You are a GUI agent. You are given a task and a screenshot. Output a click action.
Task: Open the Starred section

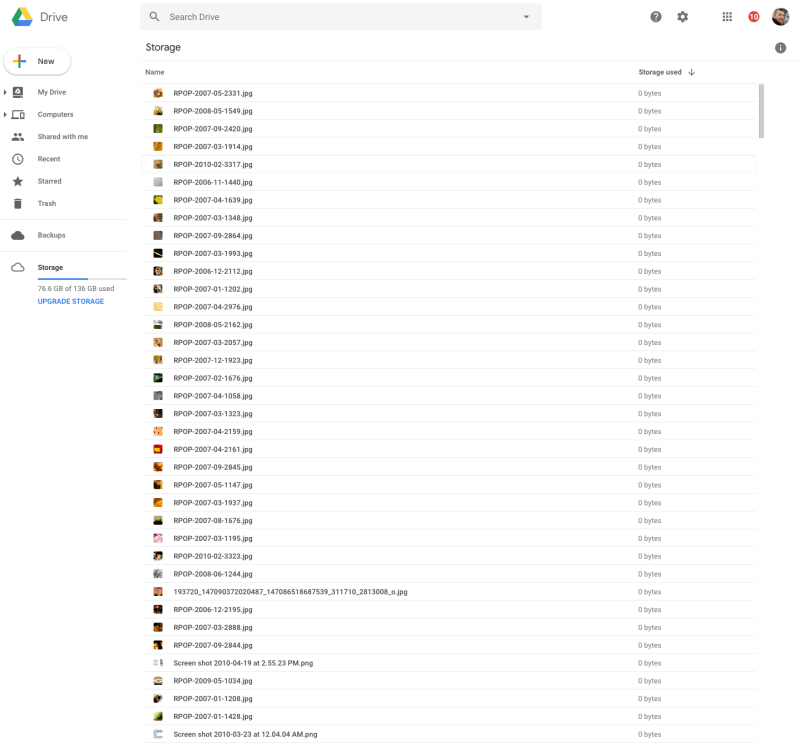tap(49, 181)
